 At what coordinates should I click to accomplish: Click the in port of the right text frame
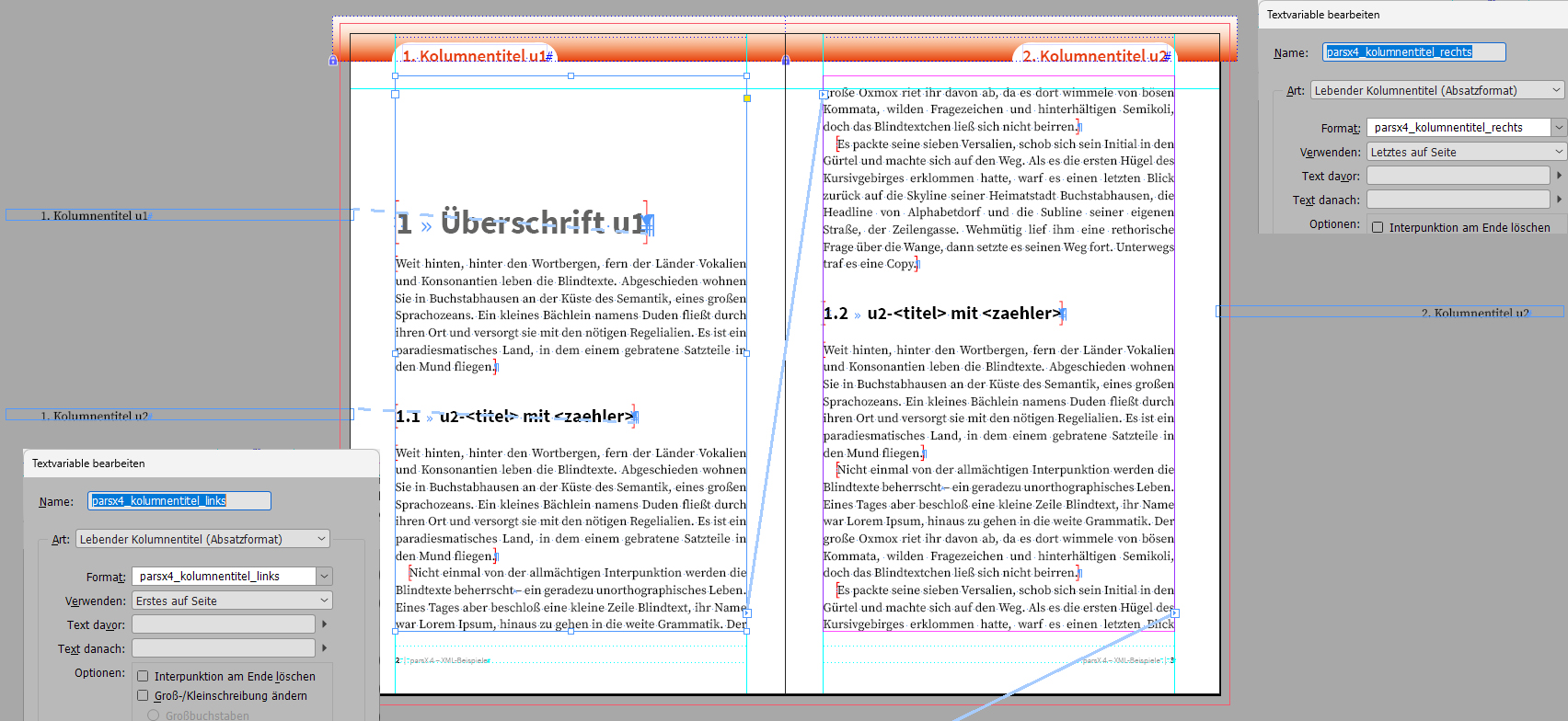point(824,94)
